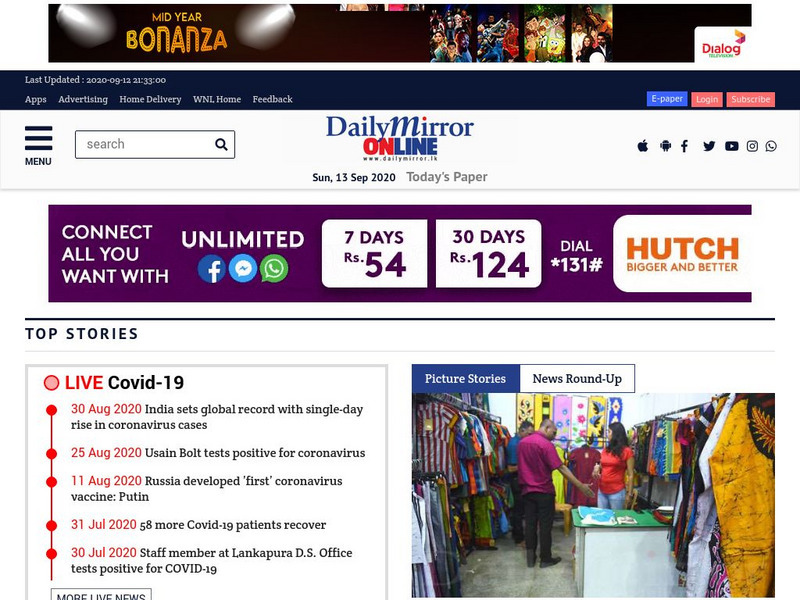The height and width of the screenshot is (600, 800).
Task: Click the Login button
Action: 706,98
